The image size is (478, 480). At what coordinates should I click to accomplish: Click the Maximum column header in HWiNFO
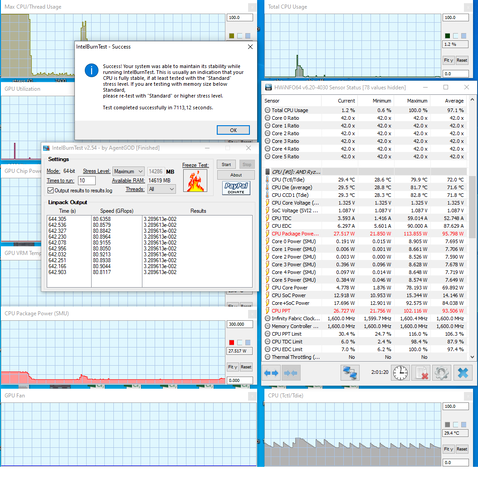417,101
